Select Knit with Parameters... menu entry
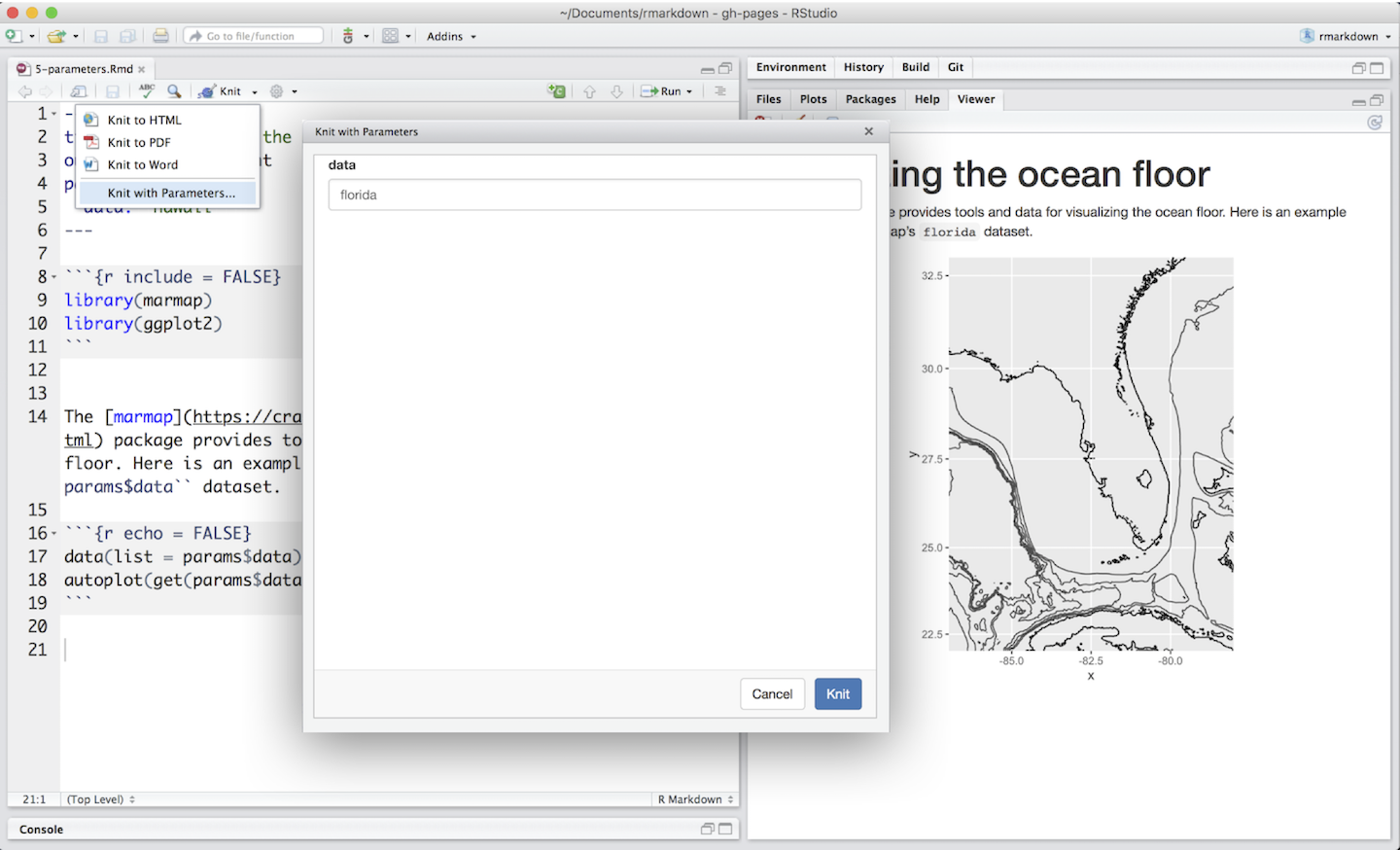 click(167, 193)
